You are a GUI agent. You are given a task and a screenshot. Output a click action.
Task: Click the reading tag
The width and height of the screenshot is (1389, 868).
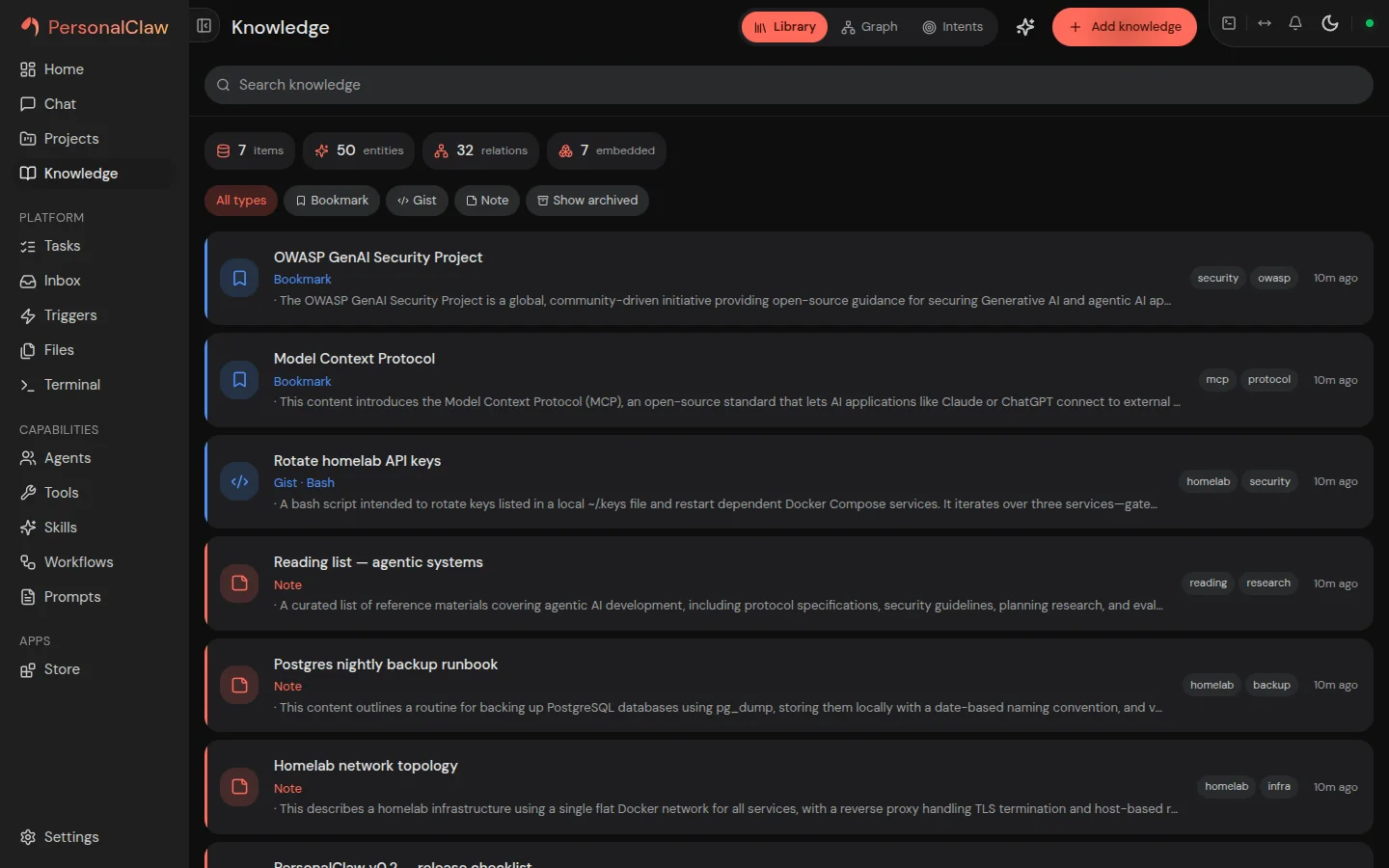[x=1208, y=583]
